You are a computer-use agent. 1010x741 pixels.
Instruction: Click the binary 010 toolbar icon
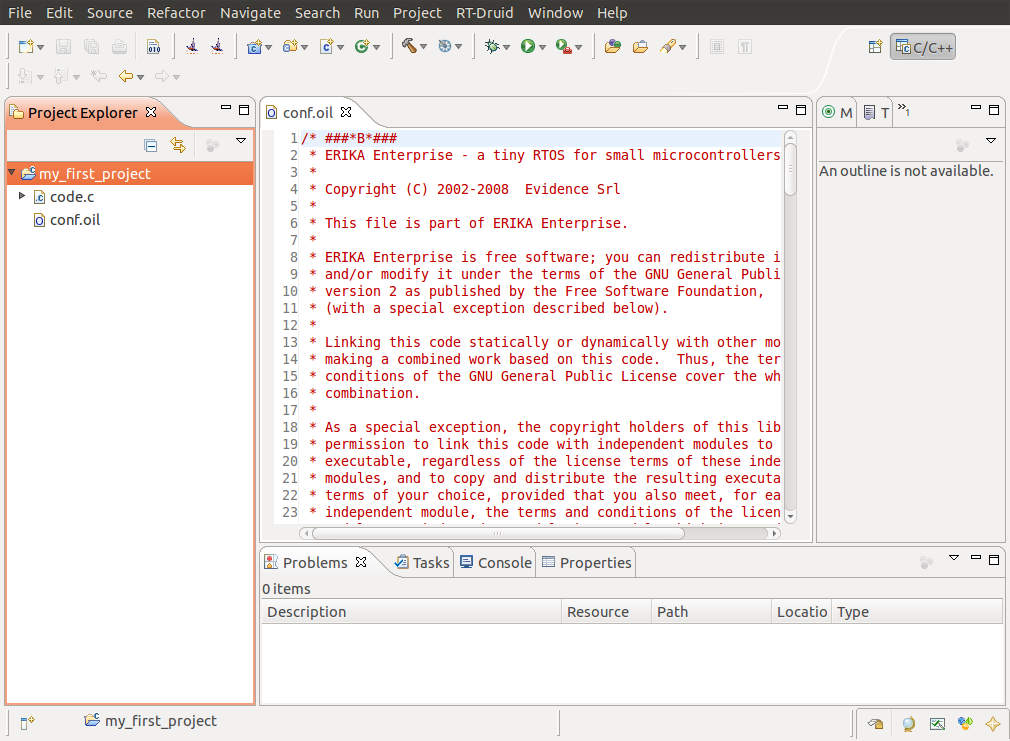point(153,46)
